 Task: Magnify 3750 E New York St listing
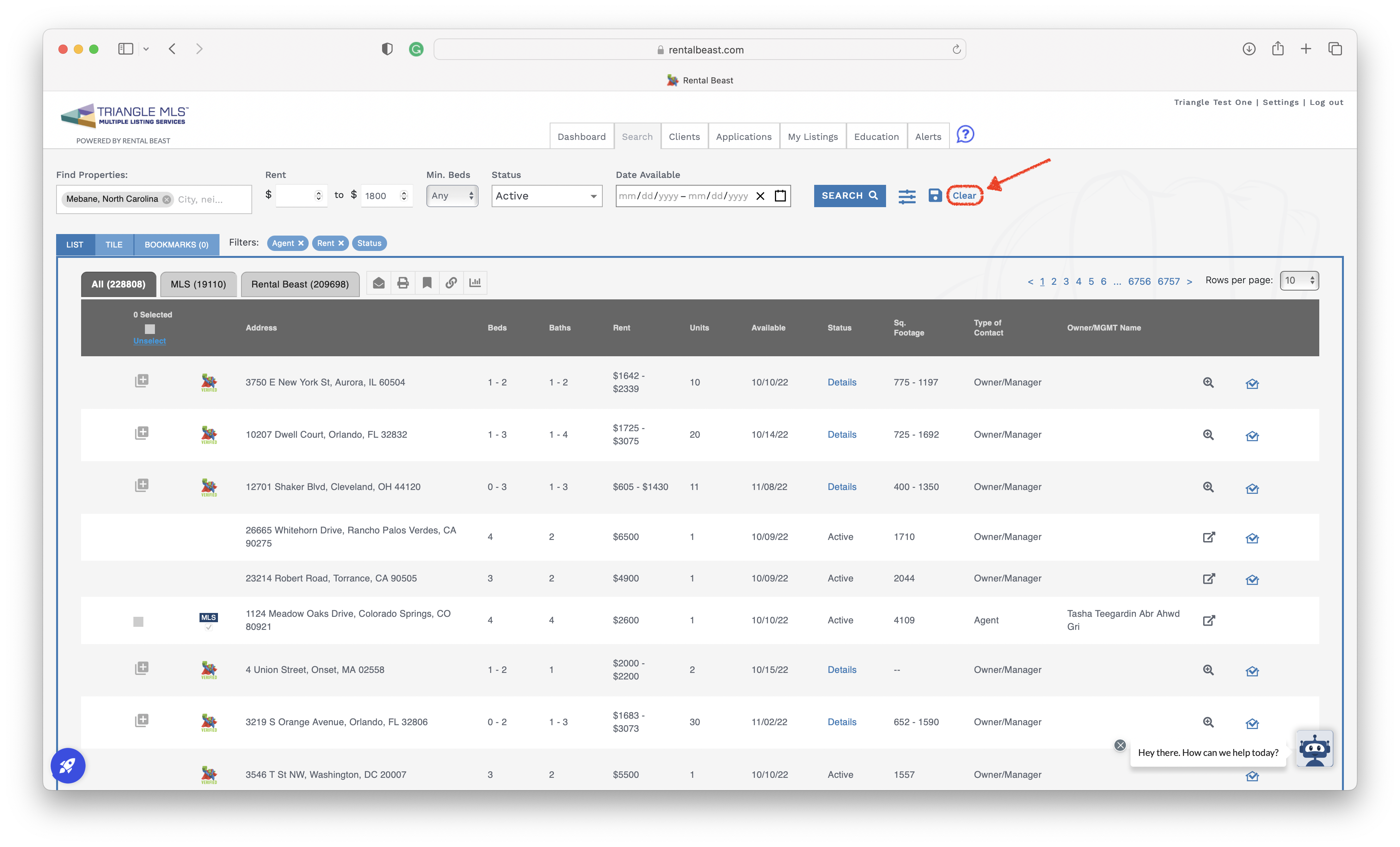point(1208,382)
